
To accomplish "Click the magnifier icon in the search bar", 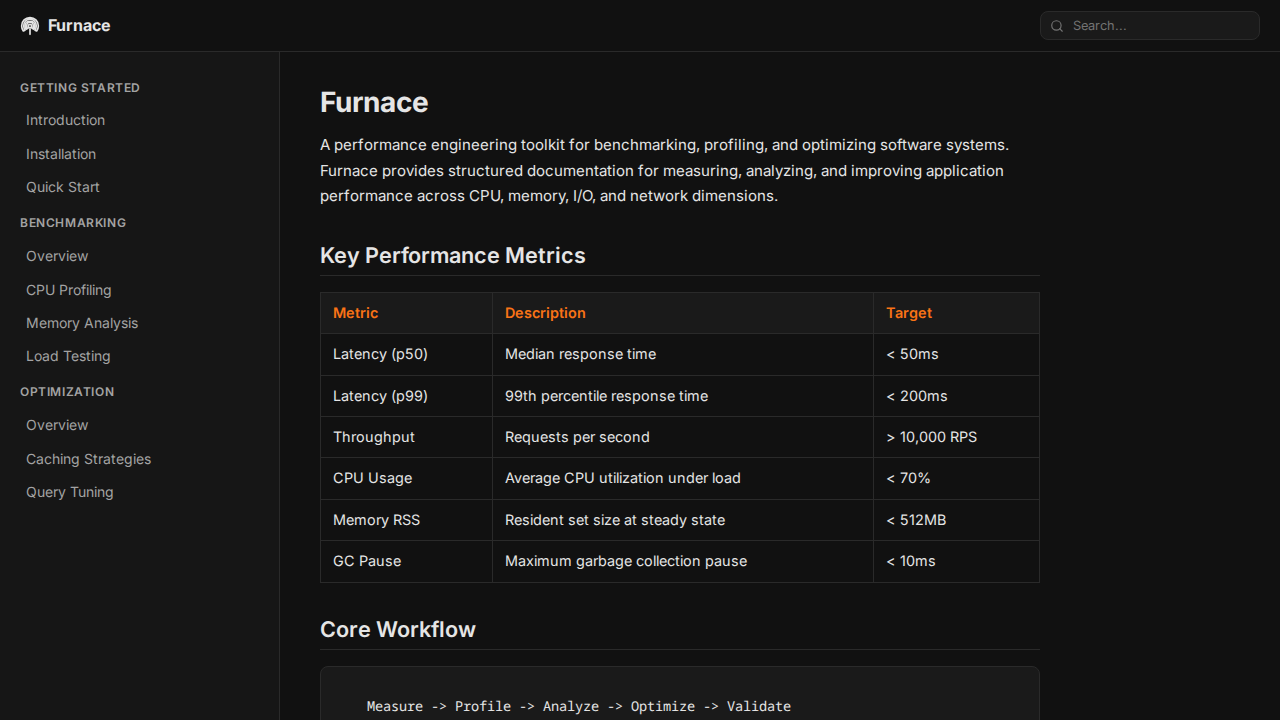I will point(1057,26).
